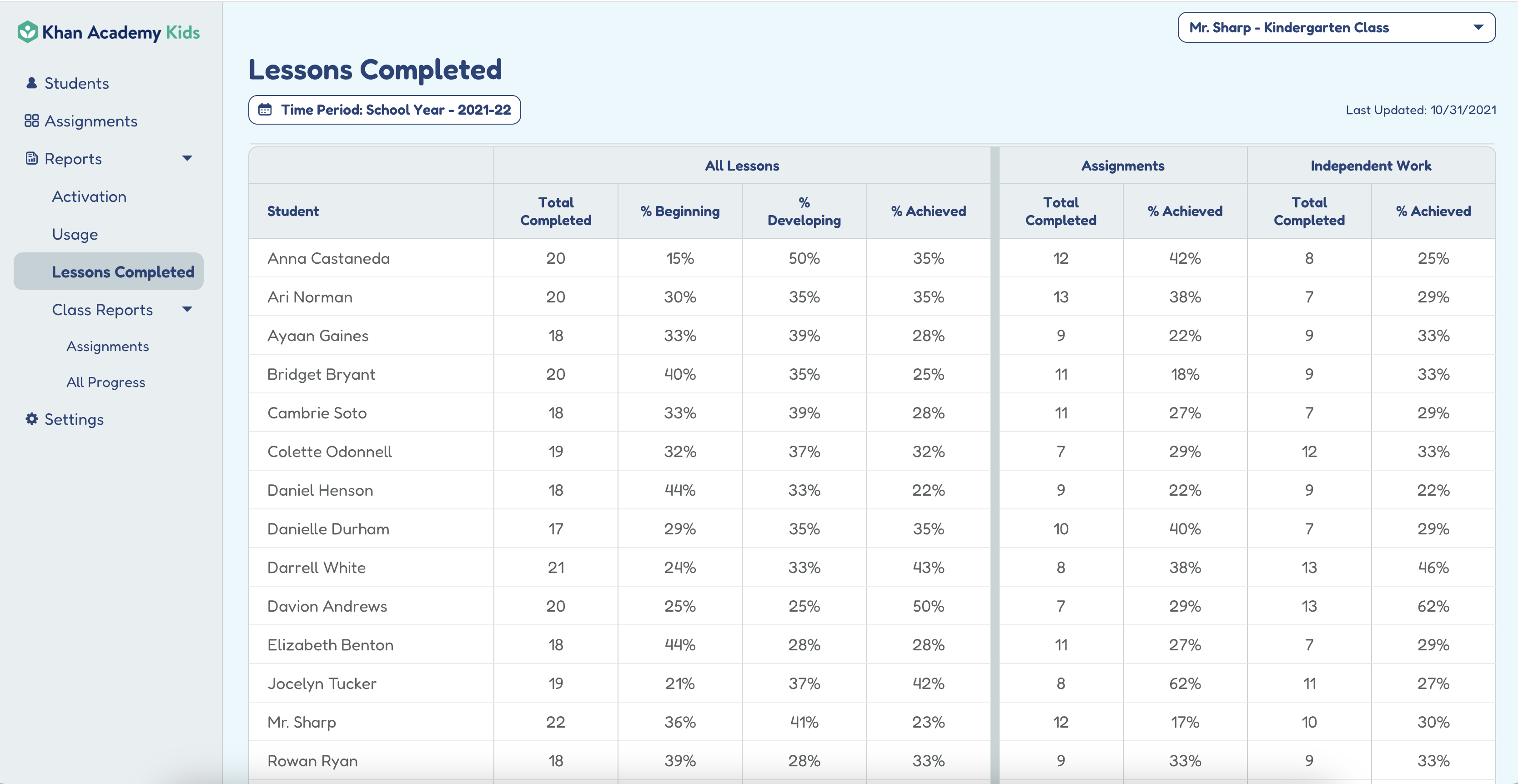The width and height of the screenshot is (1518, 784).
Task: Sort by % Beginning column header
Action: tap(679, 211)
